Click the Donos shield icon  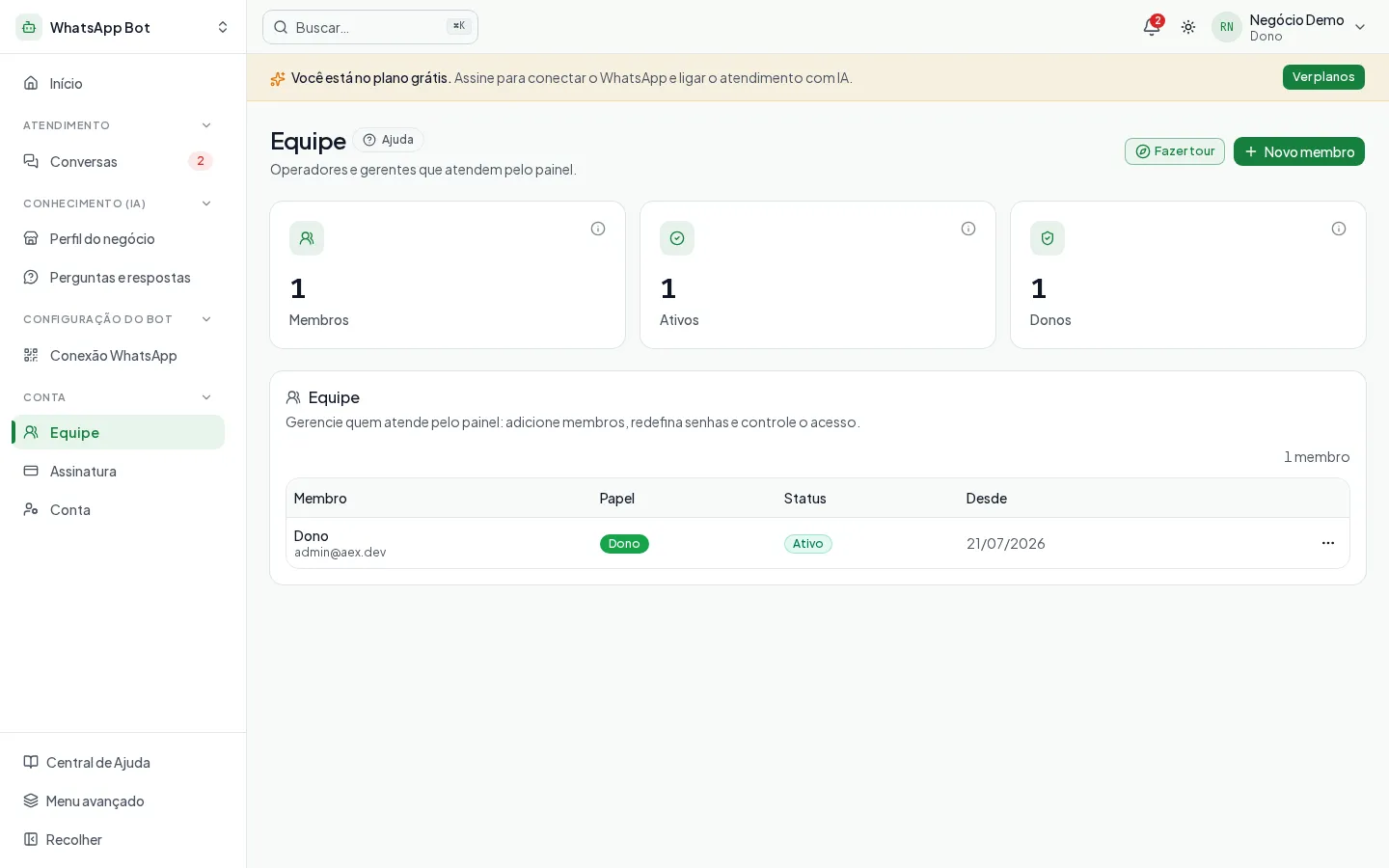[1048, 238]
